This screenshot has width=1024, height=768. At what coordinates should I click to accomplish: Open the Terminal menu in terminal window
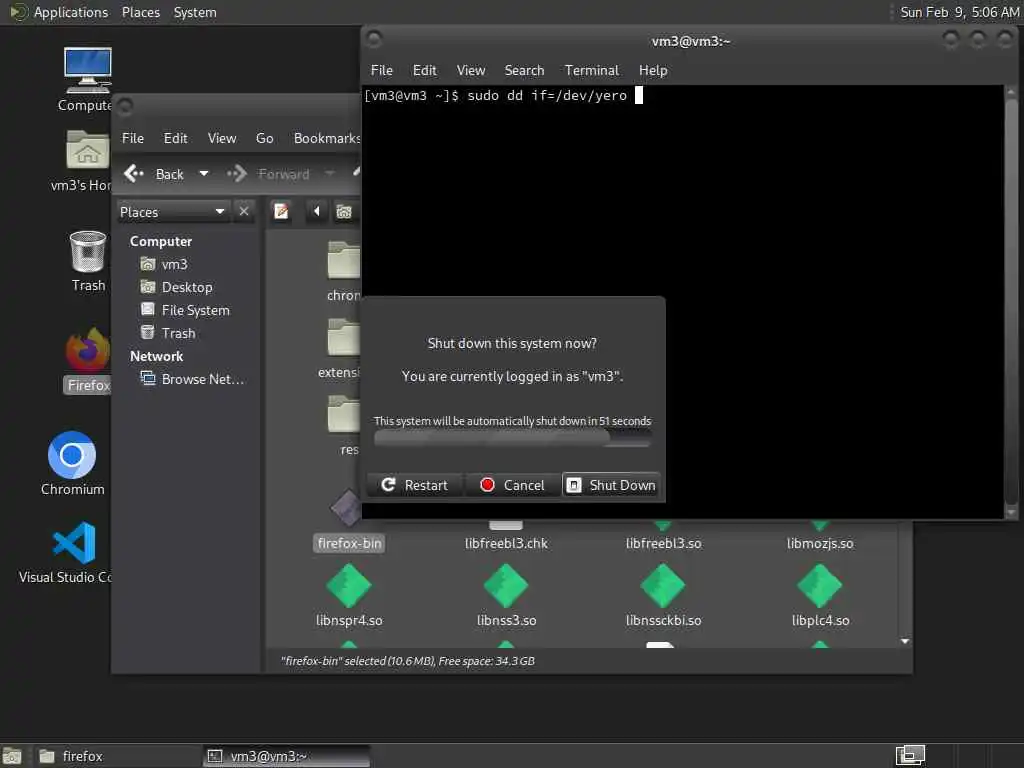[x=592, y=70]
